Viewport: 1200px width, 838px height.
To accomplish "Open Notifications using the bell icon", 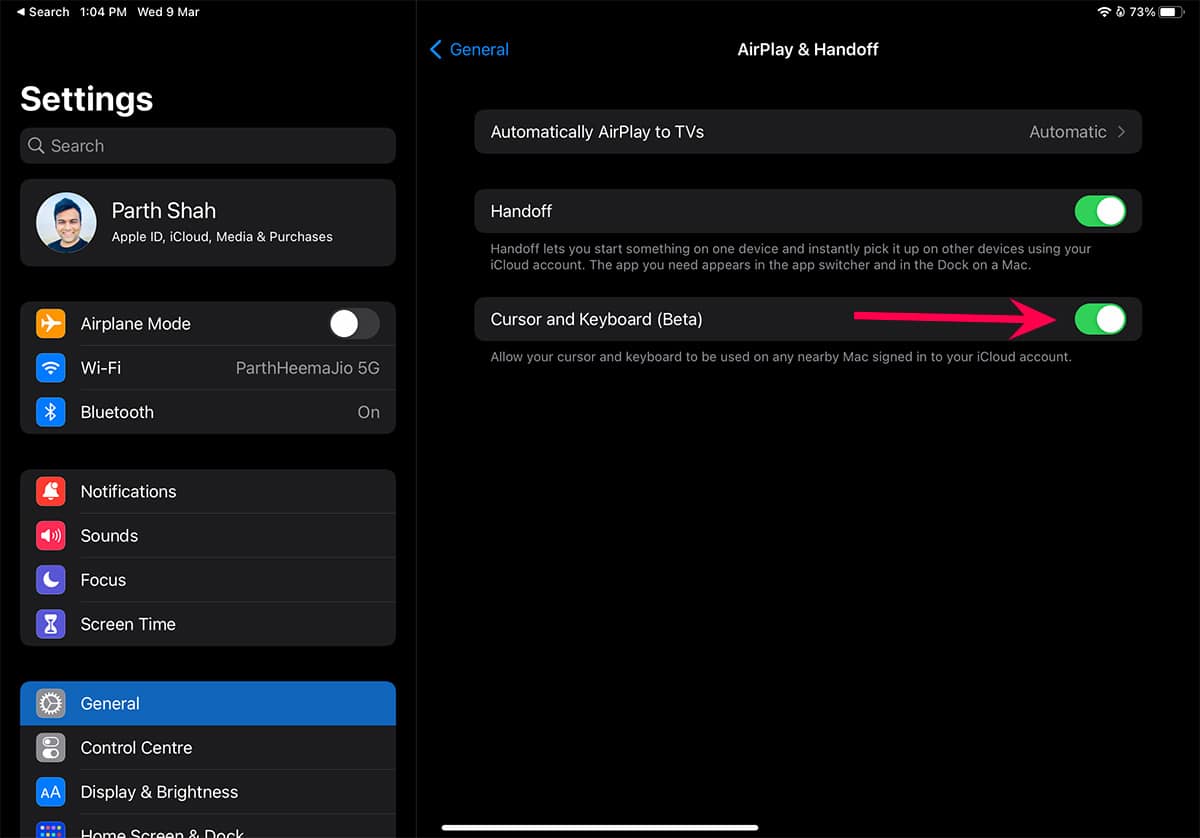I will (50, 492).
